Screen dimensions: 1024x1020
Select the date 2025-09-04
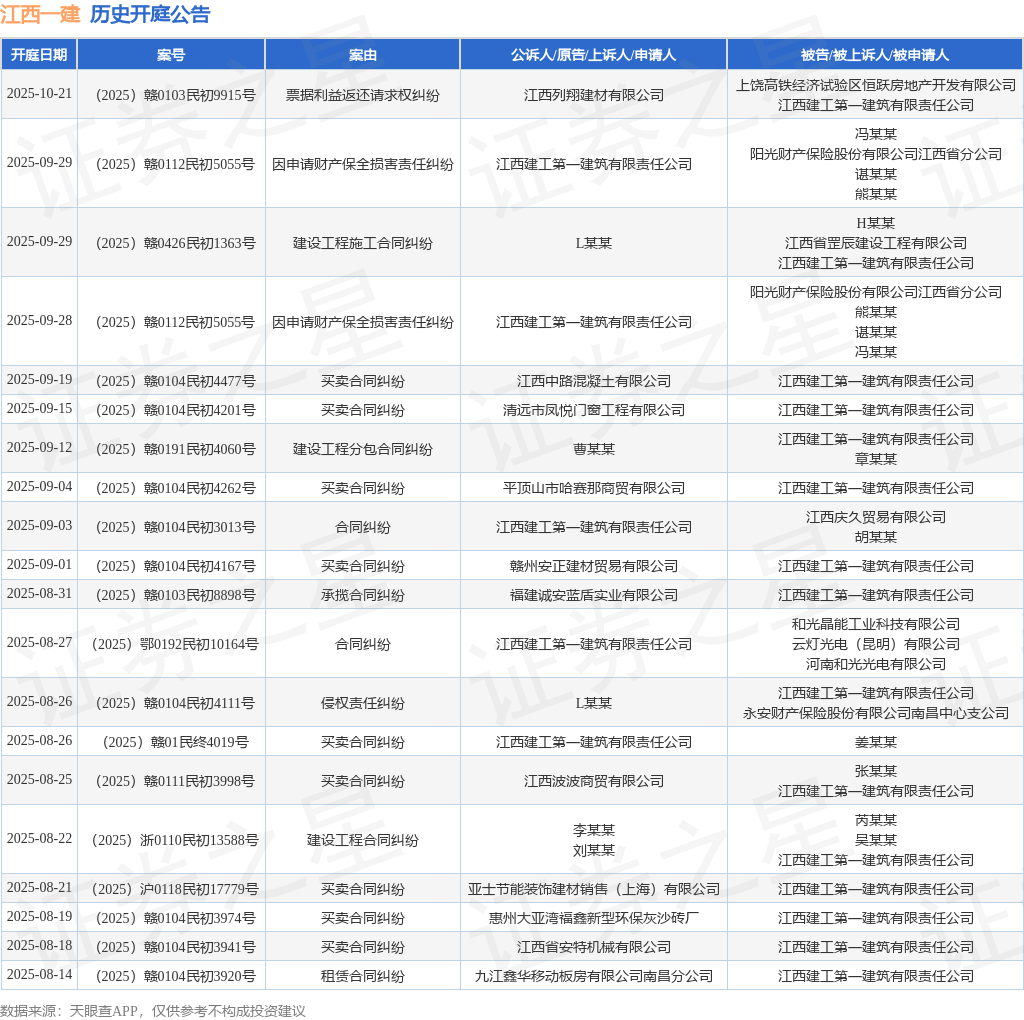pos(39,486)
